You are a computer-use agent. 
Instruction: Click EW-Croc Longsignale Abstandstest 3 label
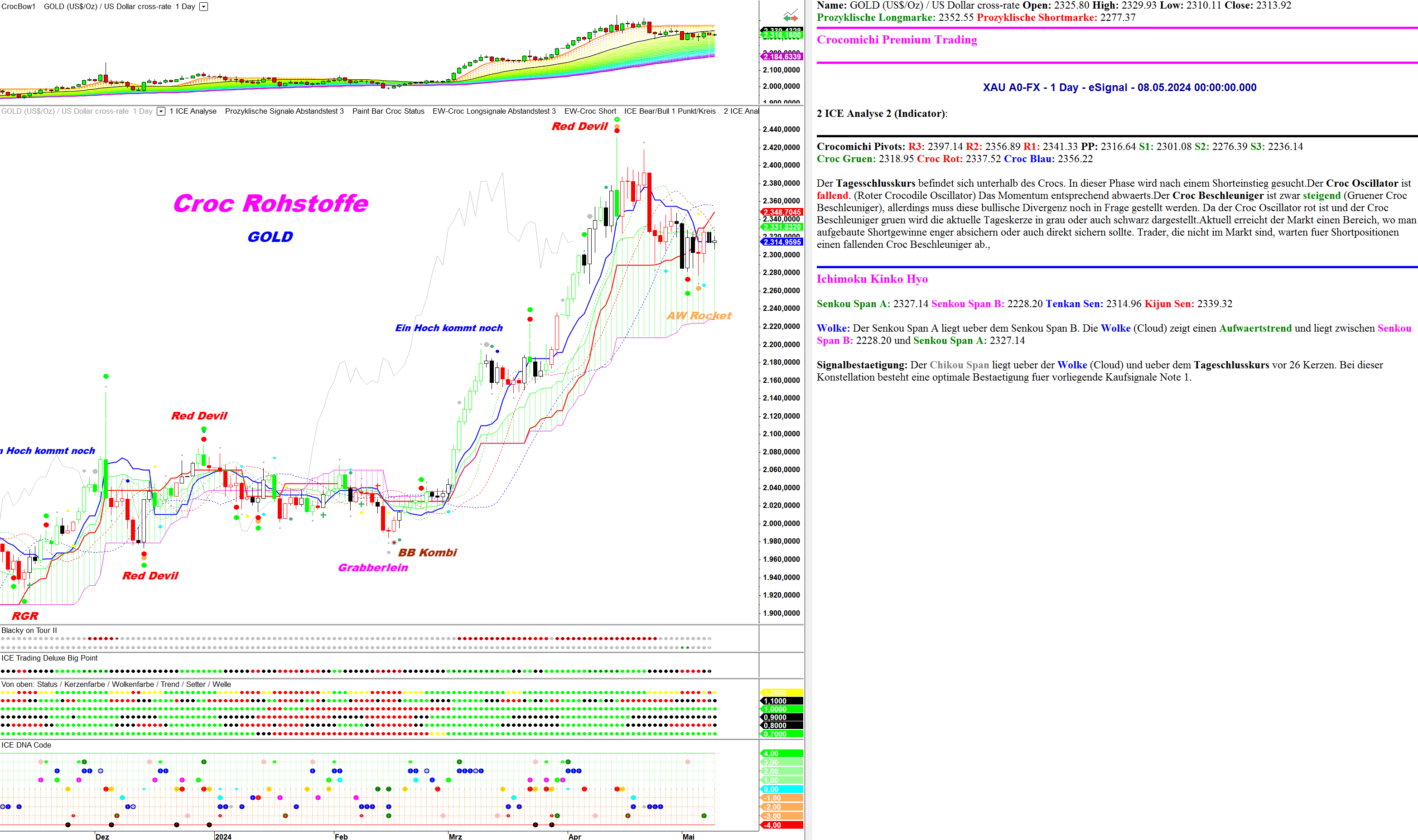pyautogui.click(x=494, y=111)
